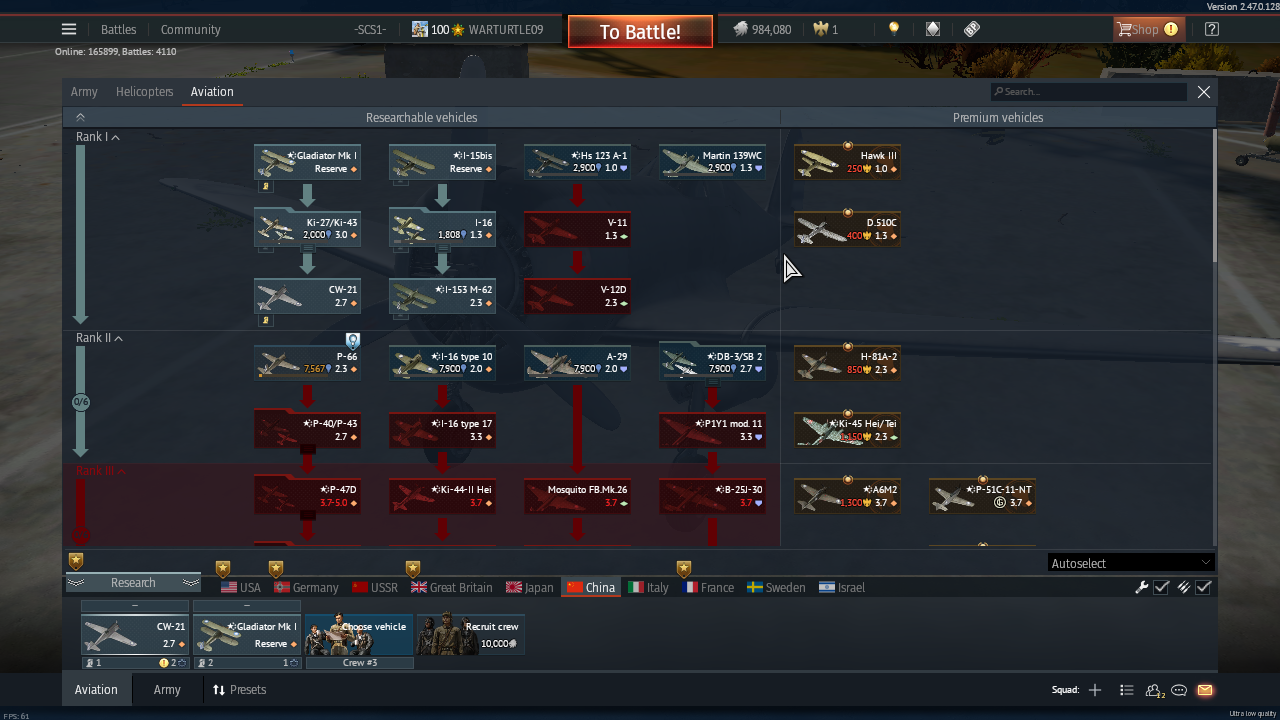1280x720 pixels.
Task: Click the research tree vertical scrollbar
Action: (1215, 195)
